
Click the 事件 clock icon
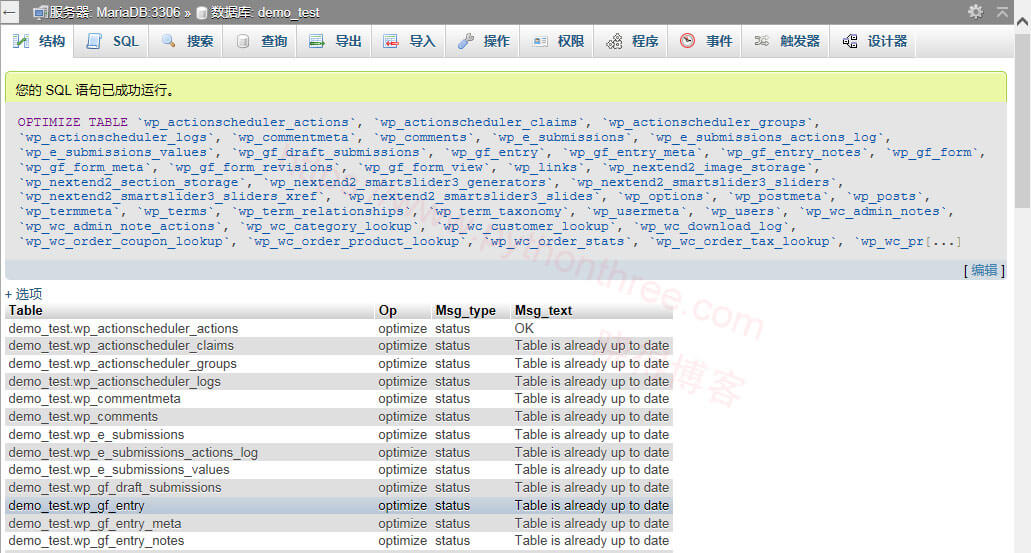[x=687, y=41]
